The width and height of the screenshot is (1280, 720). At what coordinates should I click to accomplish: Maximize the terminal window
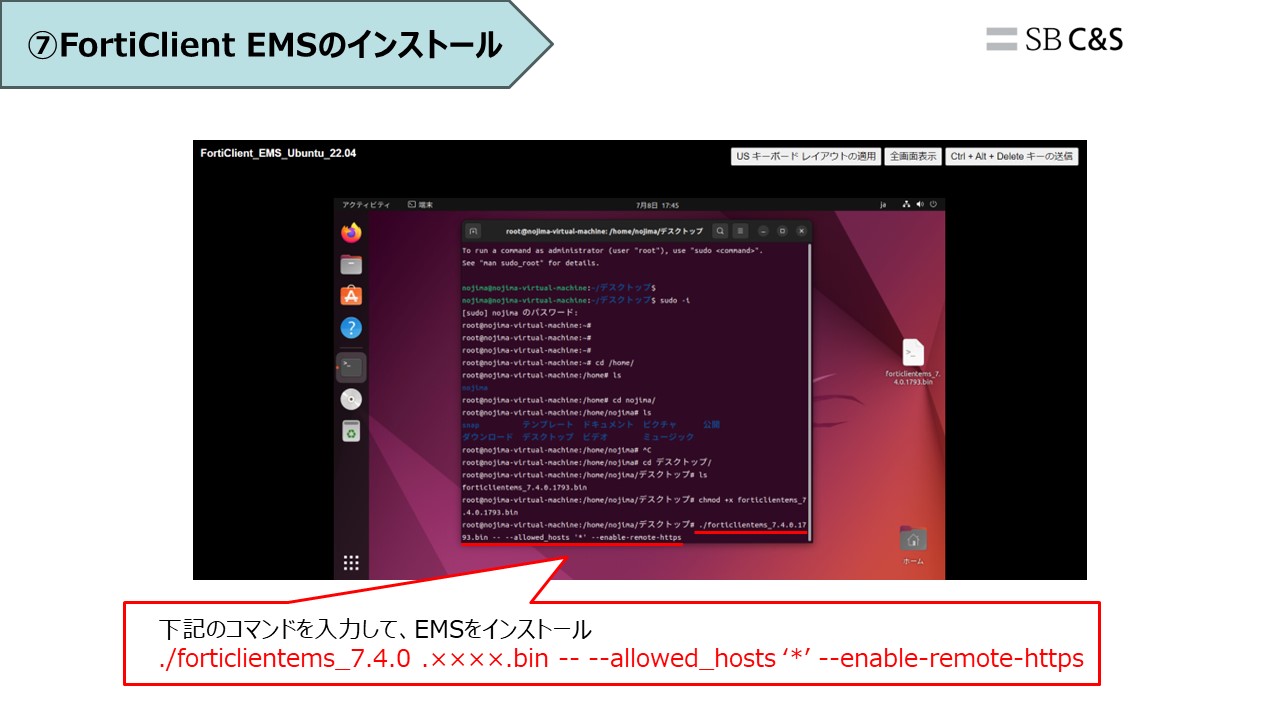pos(782,231)
